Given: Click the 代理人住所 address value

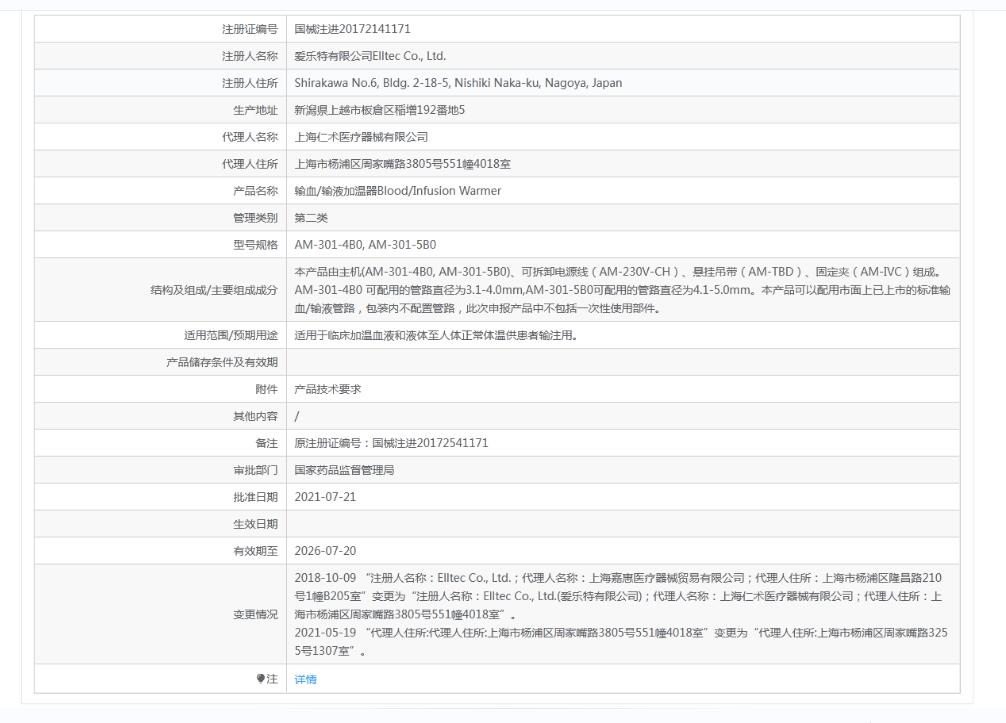Looking at the screenshot, I should [x=402, y=164].
